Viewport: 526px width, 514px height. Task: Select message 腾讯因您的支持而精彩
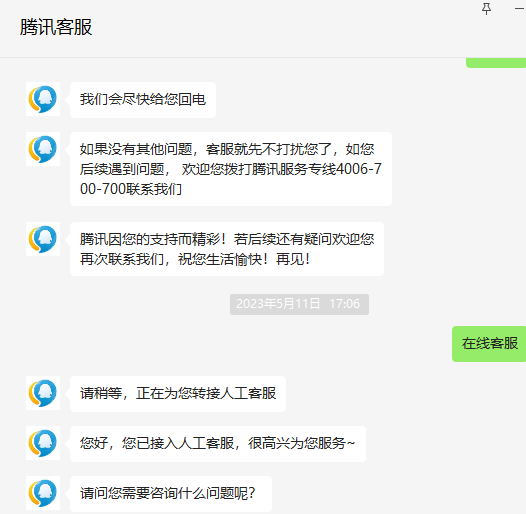click(227, 249)
